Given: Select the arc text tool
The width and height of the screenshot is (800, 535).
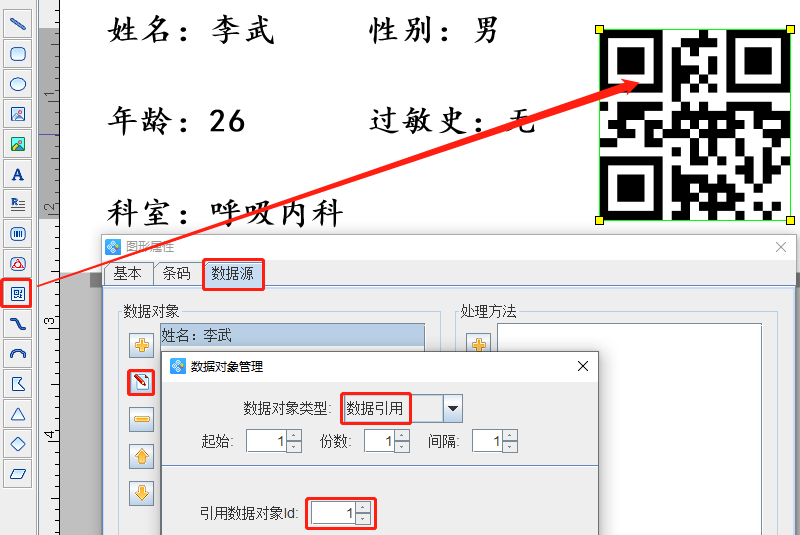Looking at the screenshot, I should tap(18, 264).
